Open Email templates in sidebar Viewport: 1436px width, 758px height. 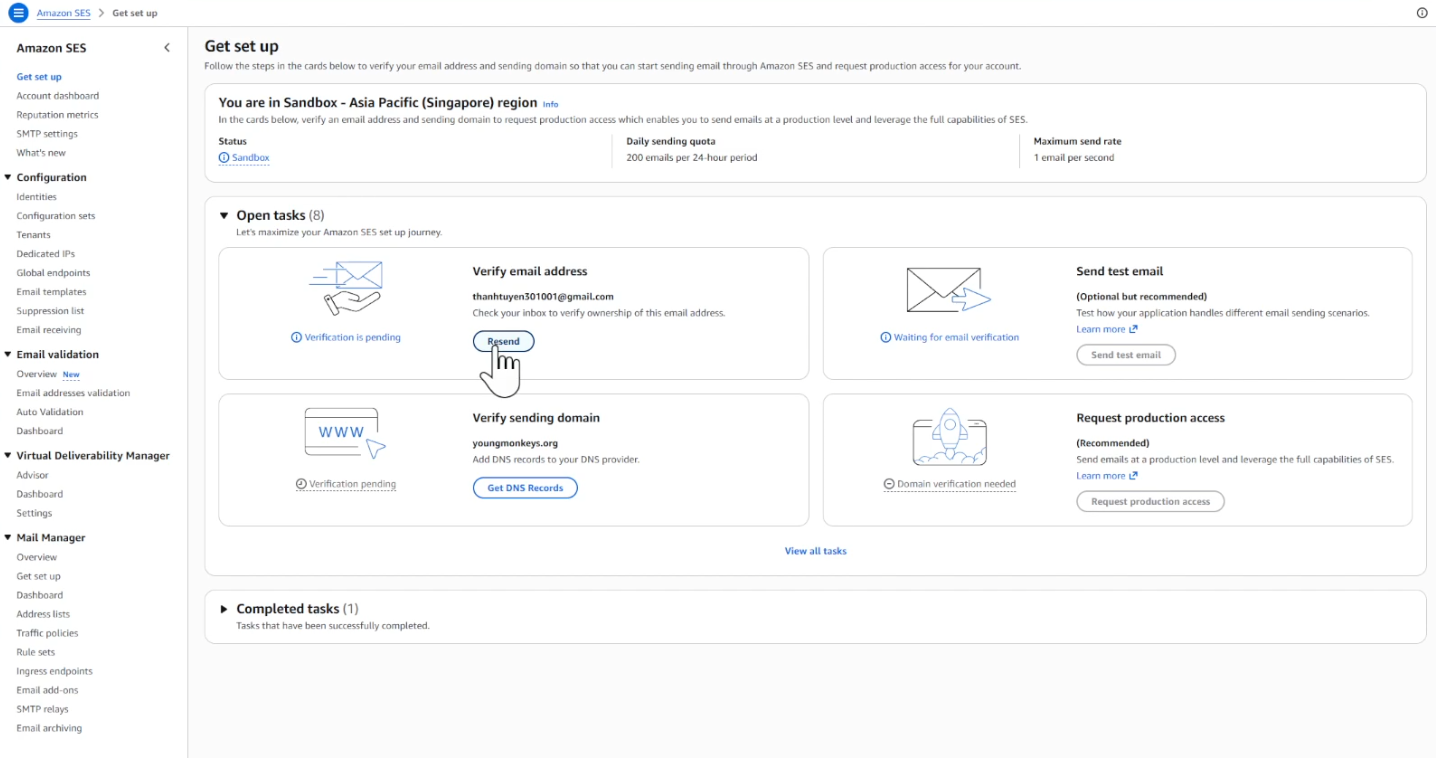coord(51,292)
